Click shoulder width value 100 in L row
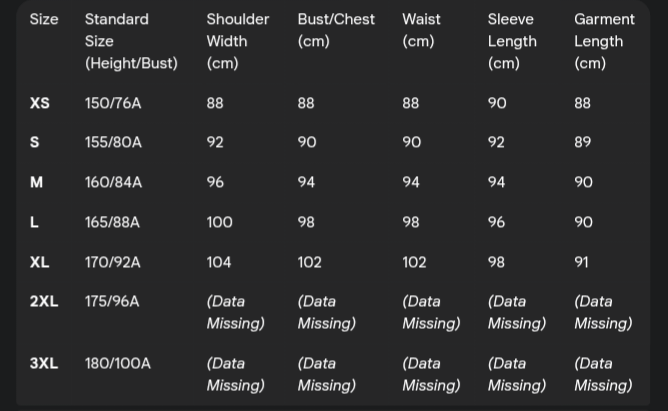 point(219,222)
